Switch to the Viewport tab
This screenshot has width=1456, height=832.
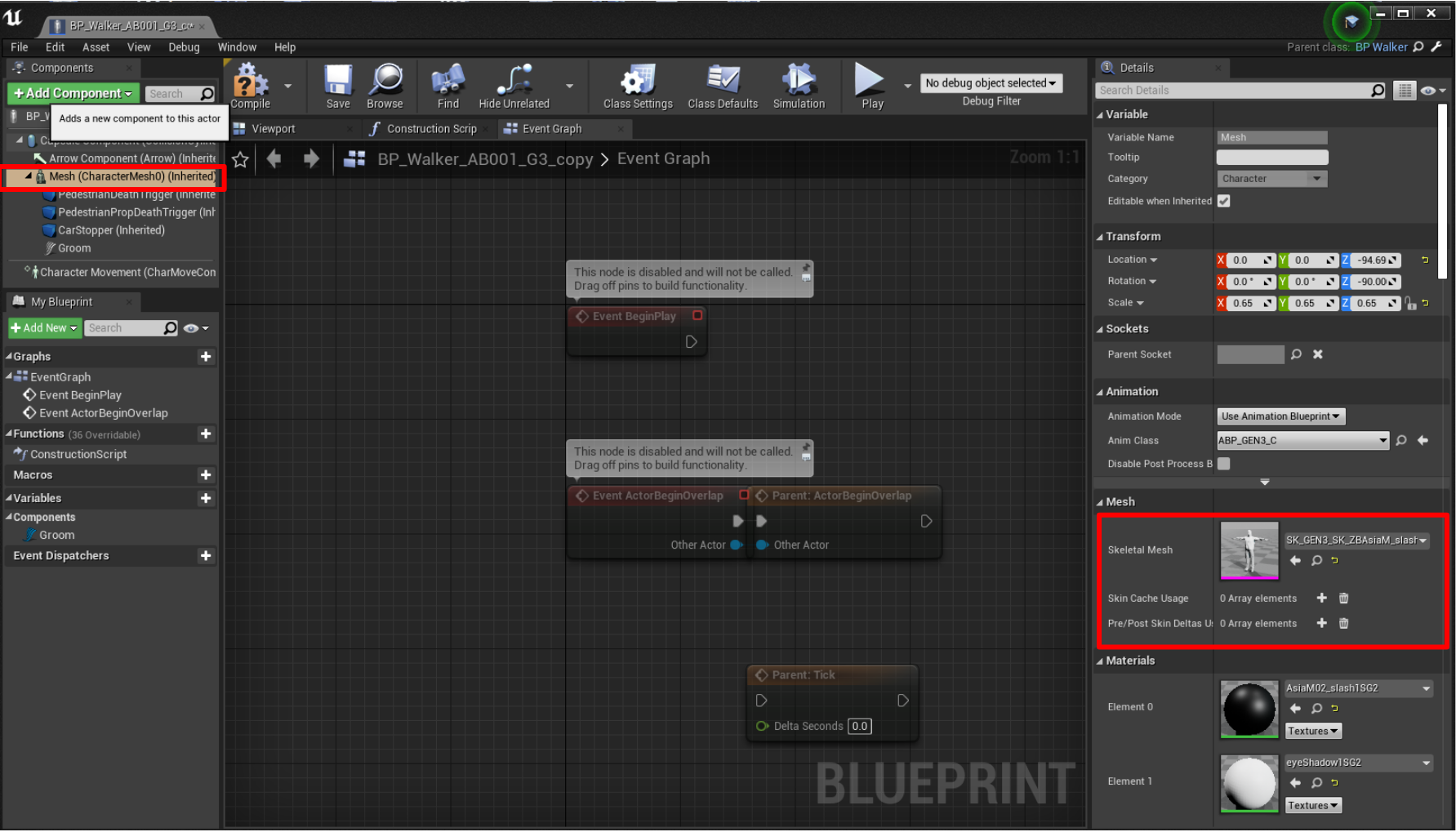[x=274, y=128]
